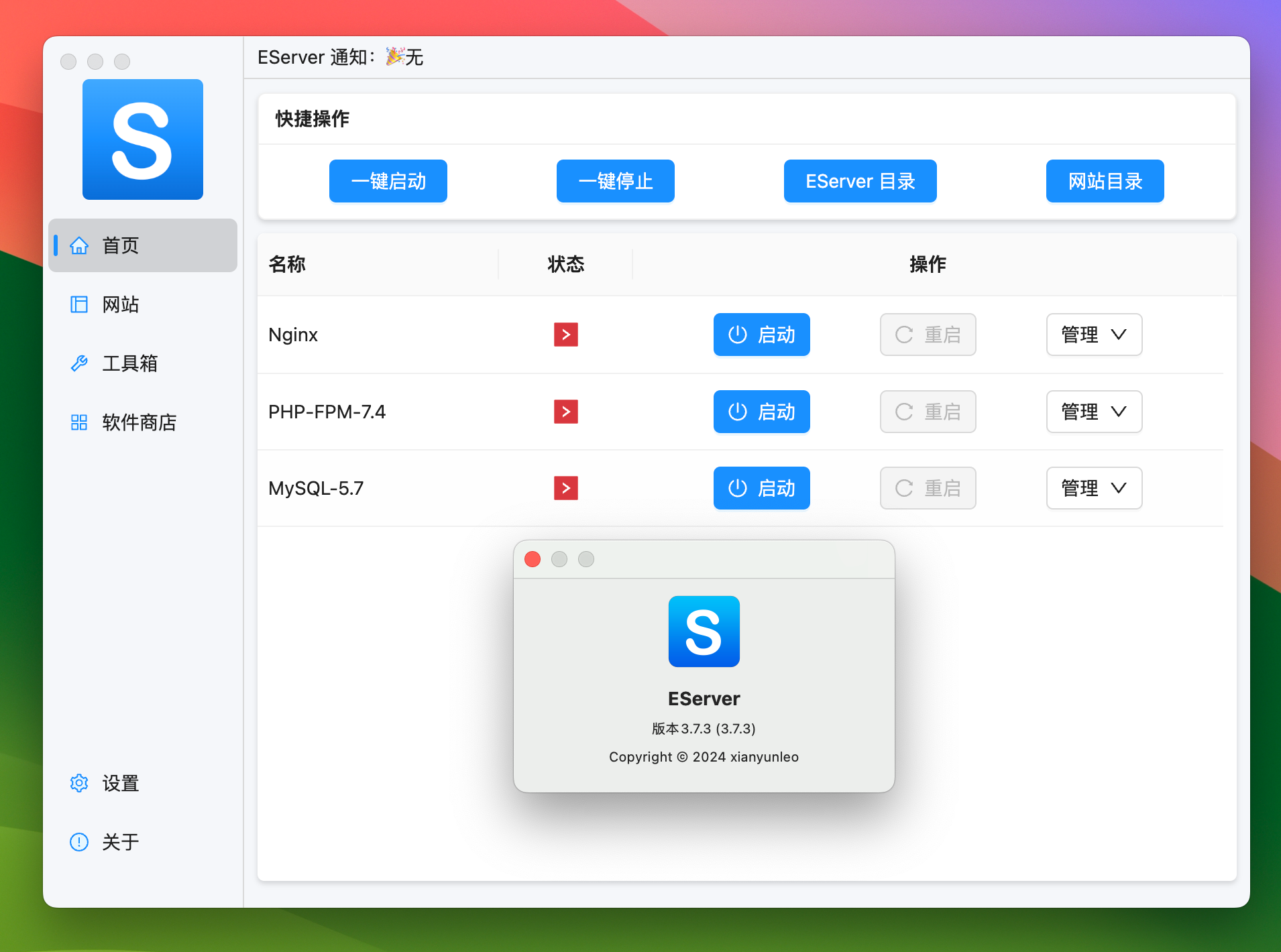Image resolution: width=1281 pixels, height=952 pixels.
Task: Click the Copyright 2024 xianyunleo text
Action: tap(704, 757)
